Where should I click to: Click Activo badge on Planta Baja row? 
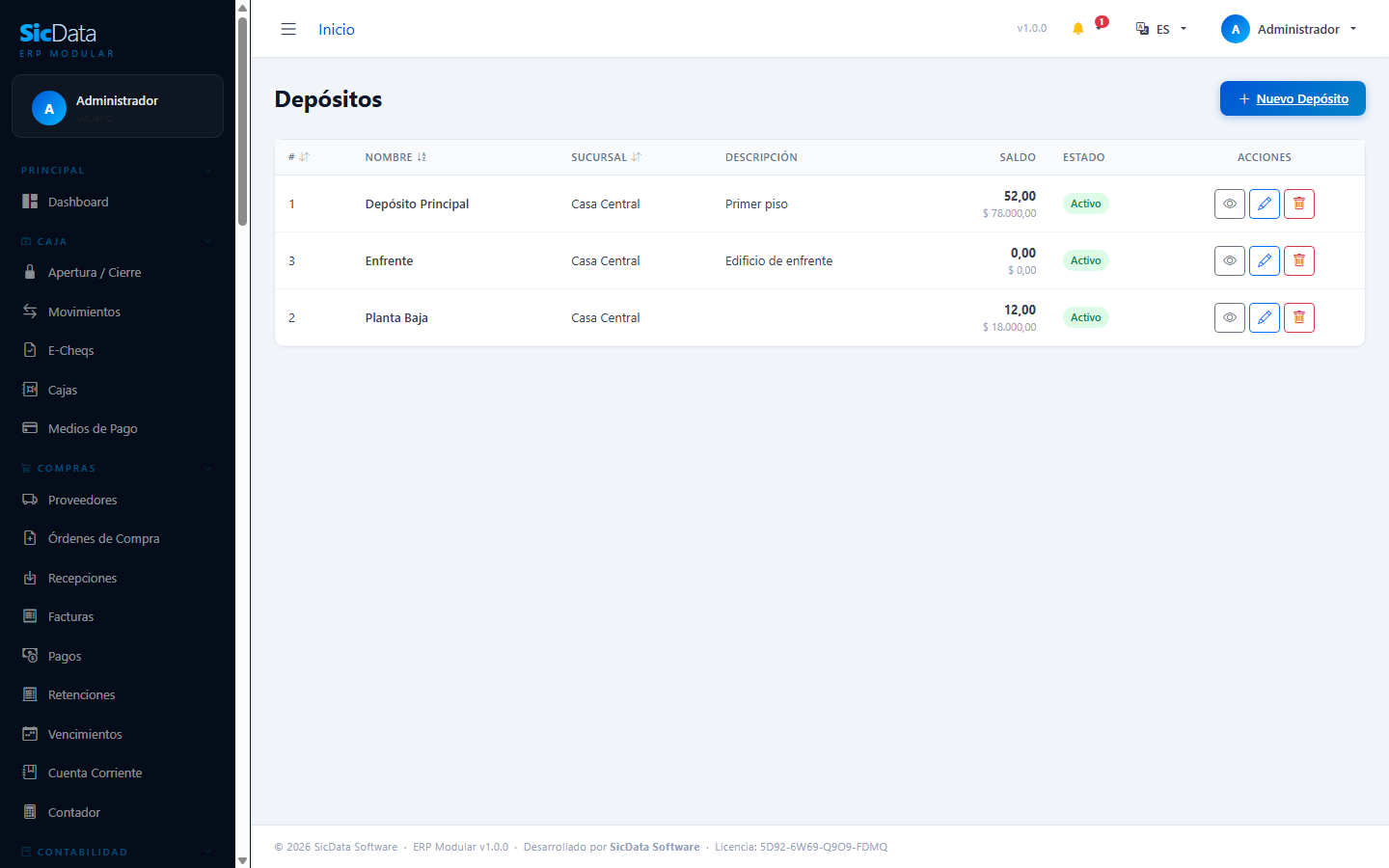[1086, 317]
